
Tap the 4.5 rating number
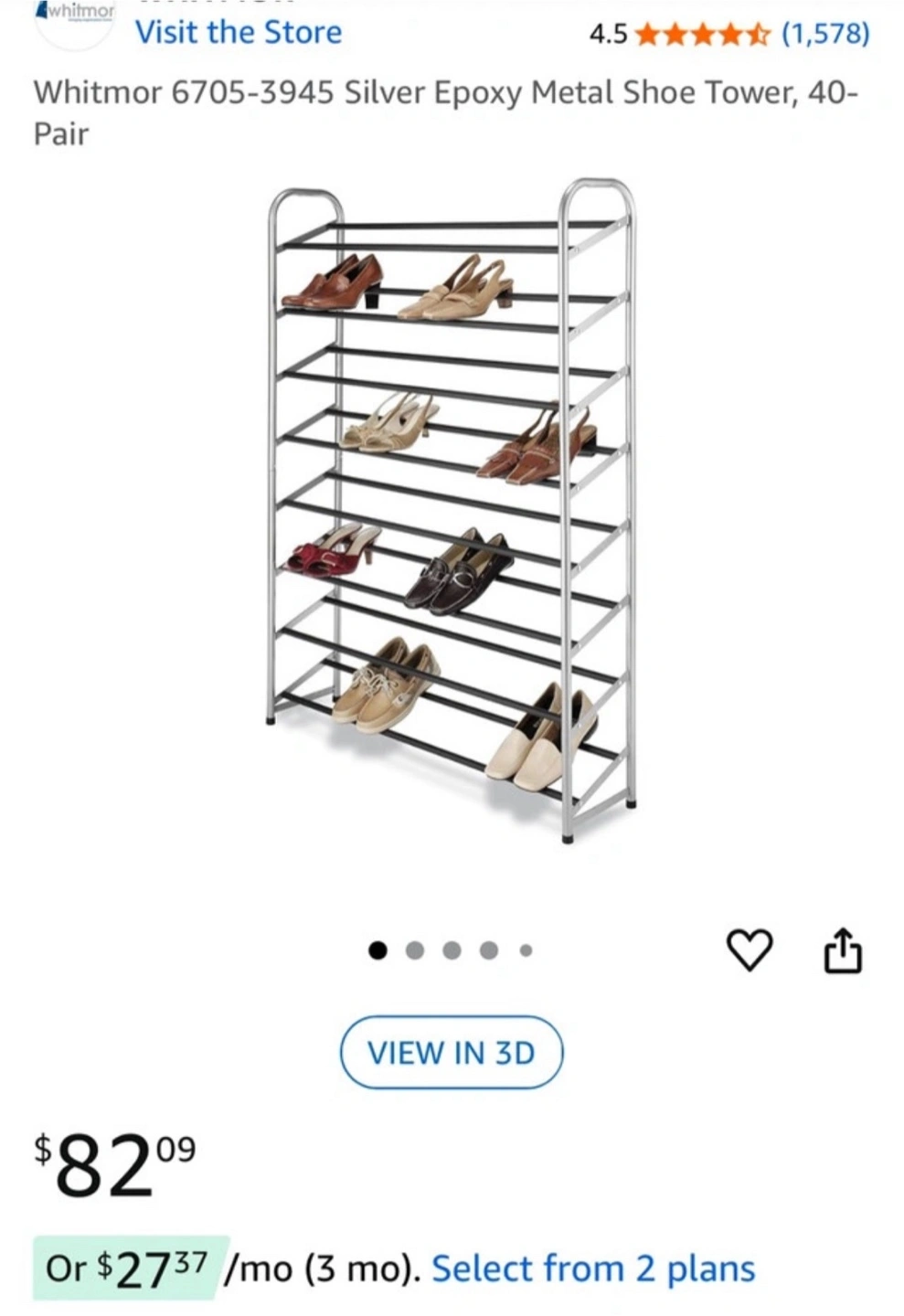[608, 35]
